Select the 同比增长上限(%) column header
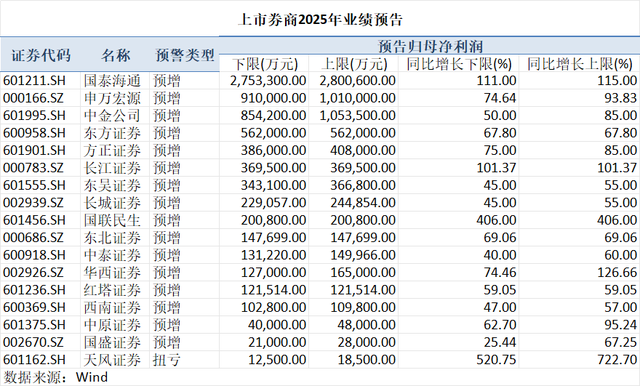The width and height of the screenshot is (640, 386). pyautogui.click(x=580, y=64)
